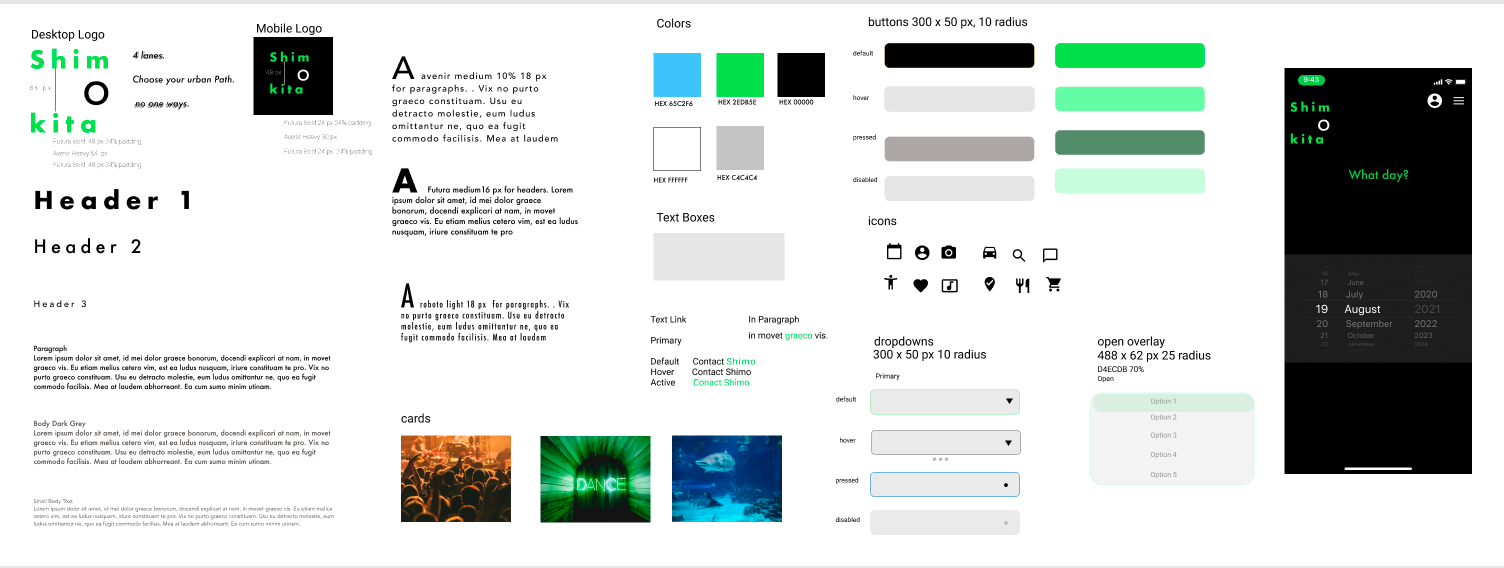Viewport: 1504px width, 568px height.
Task: Click the "What day?" heading on the phone
Action: [1378, 175]
